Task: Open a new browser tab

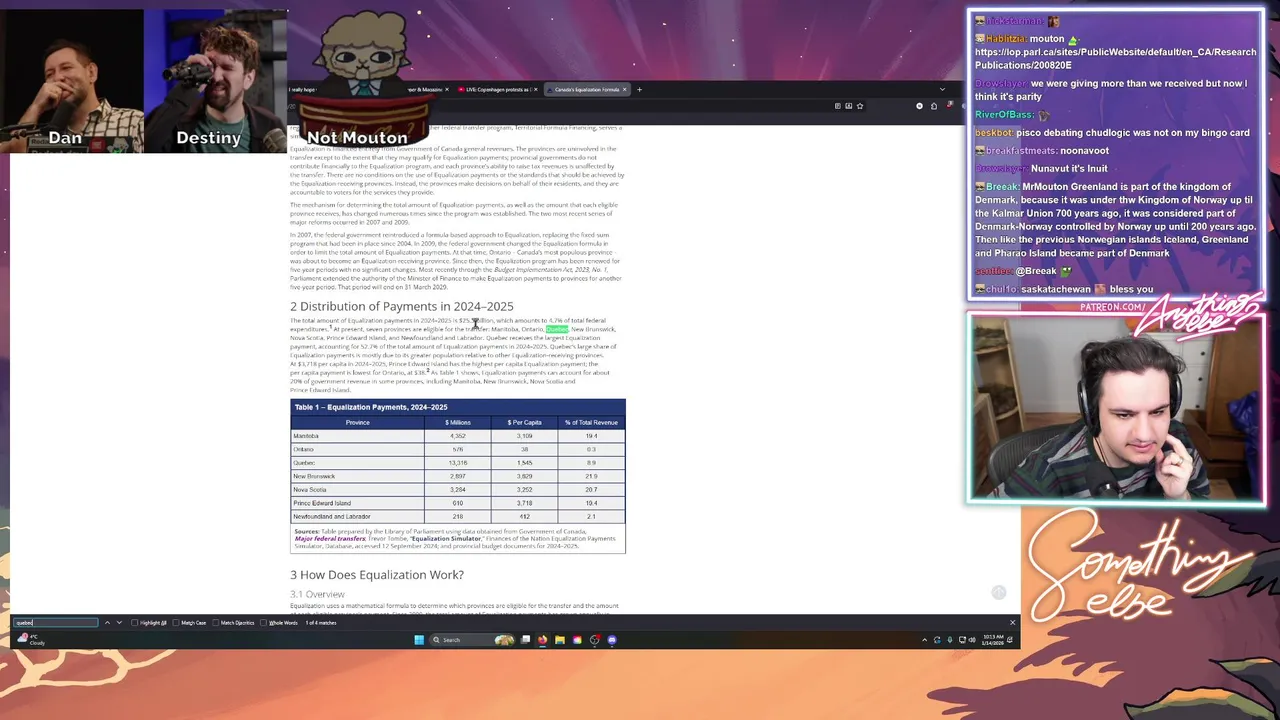Action: tap(639, 89)
